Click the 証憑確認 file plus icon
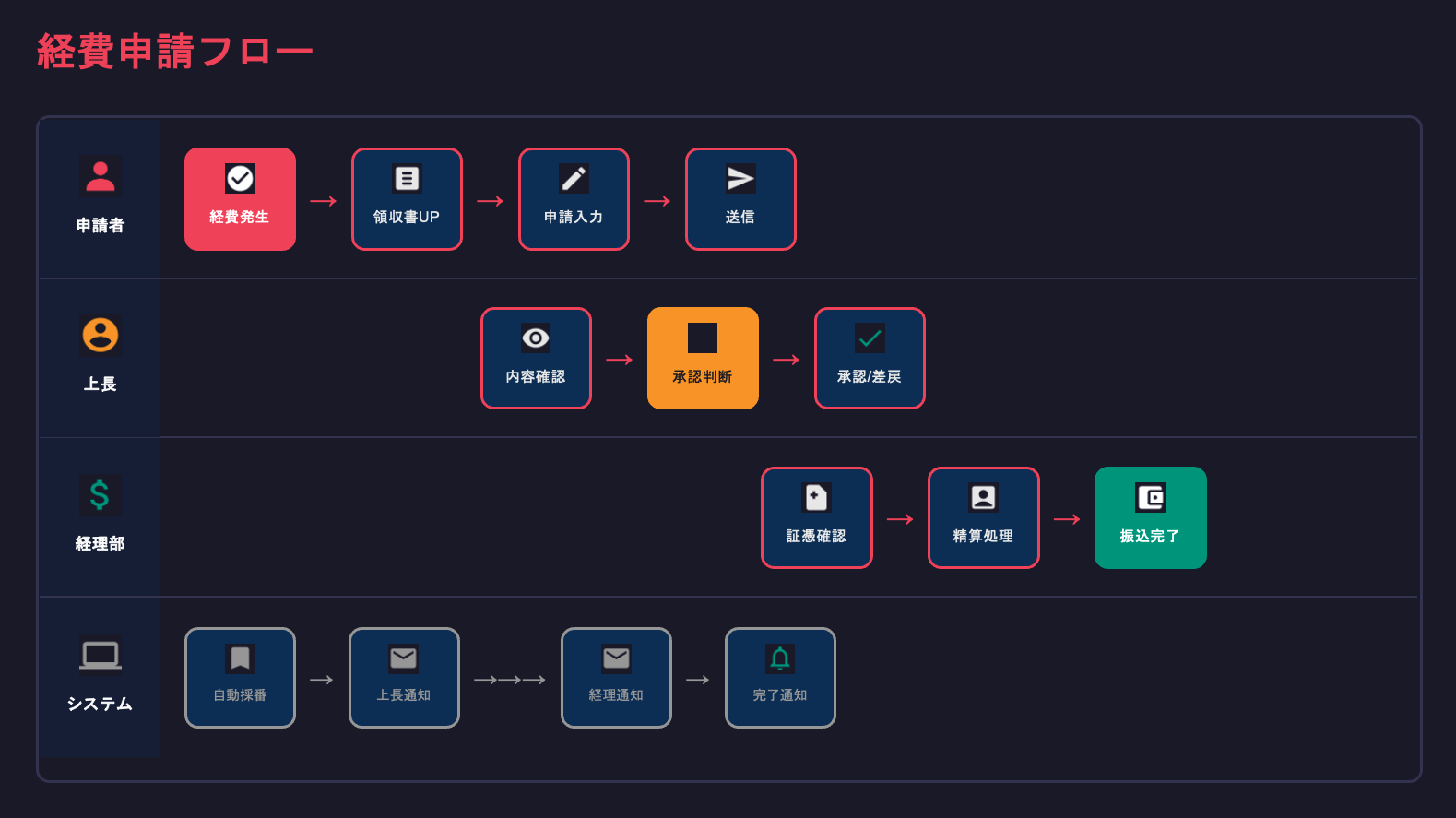The height and width of the screenshot is (818, 1456). (x=816, y=498)
